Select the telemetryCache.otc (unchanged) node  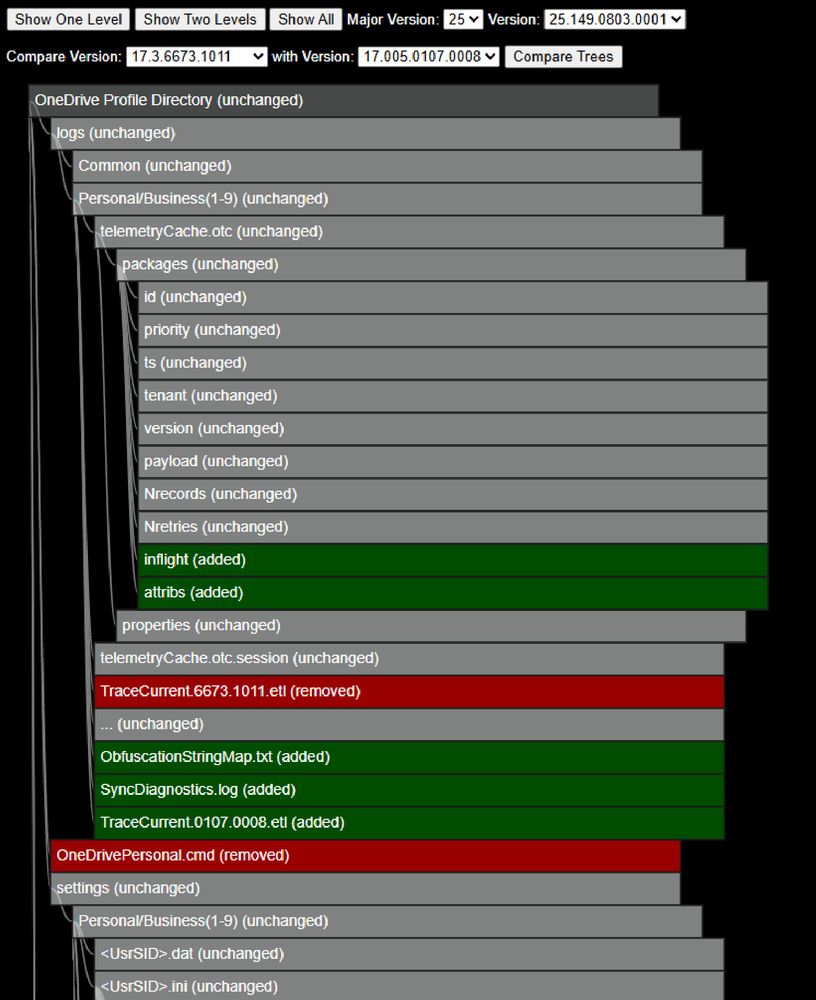409,232
